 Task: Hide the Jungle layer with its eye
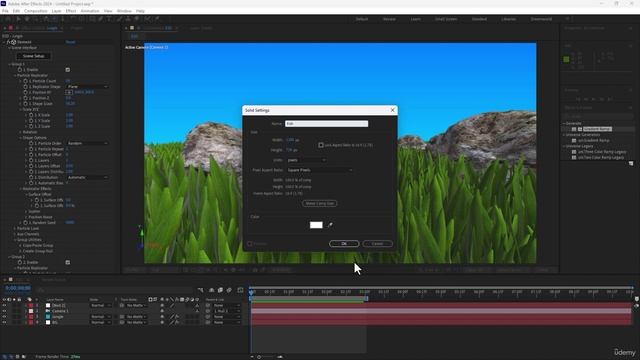pyautogui.click(x=4, y=317)
